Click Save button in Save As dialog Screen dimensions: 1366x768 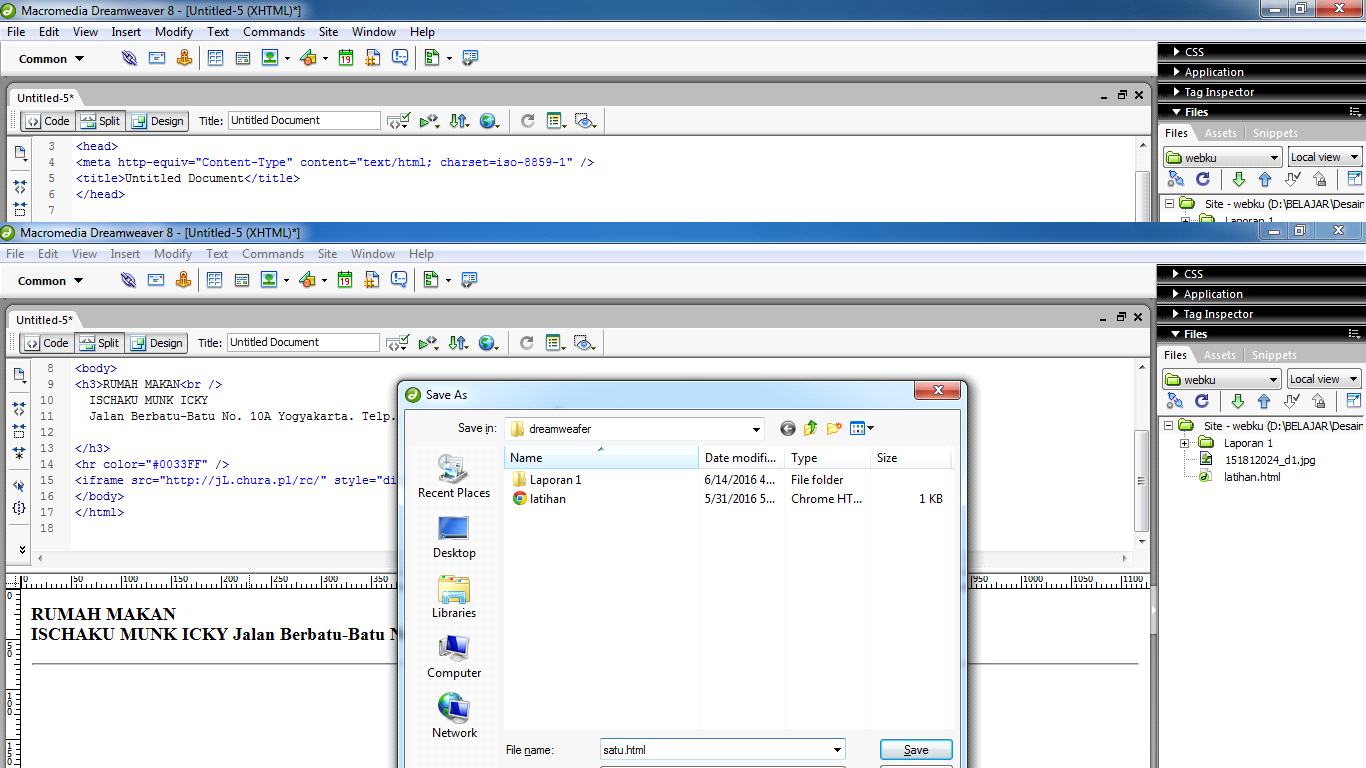pos(916,750)
